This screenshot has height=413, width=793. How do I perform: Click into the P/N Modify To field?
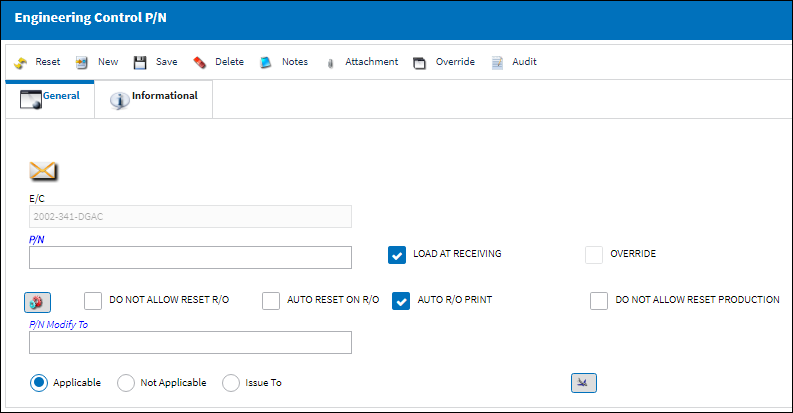190,342
